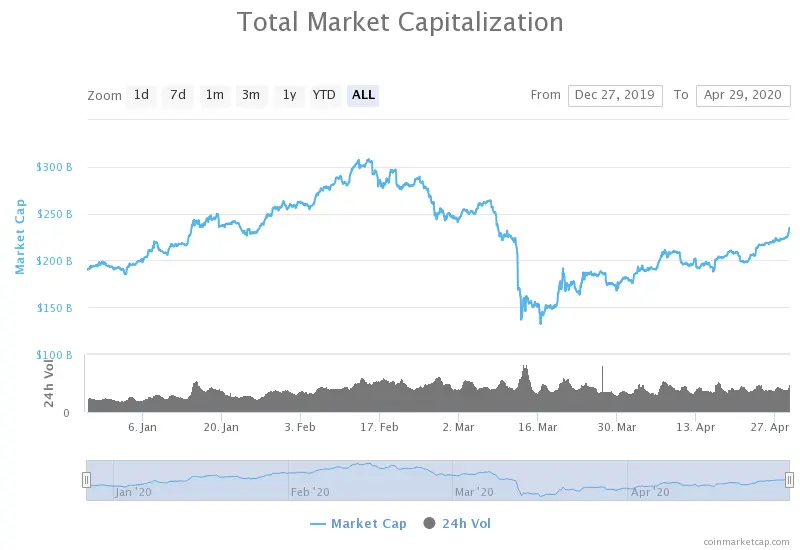Click the Market Cap legend line icon

(318, 524)
